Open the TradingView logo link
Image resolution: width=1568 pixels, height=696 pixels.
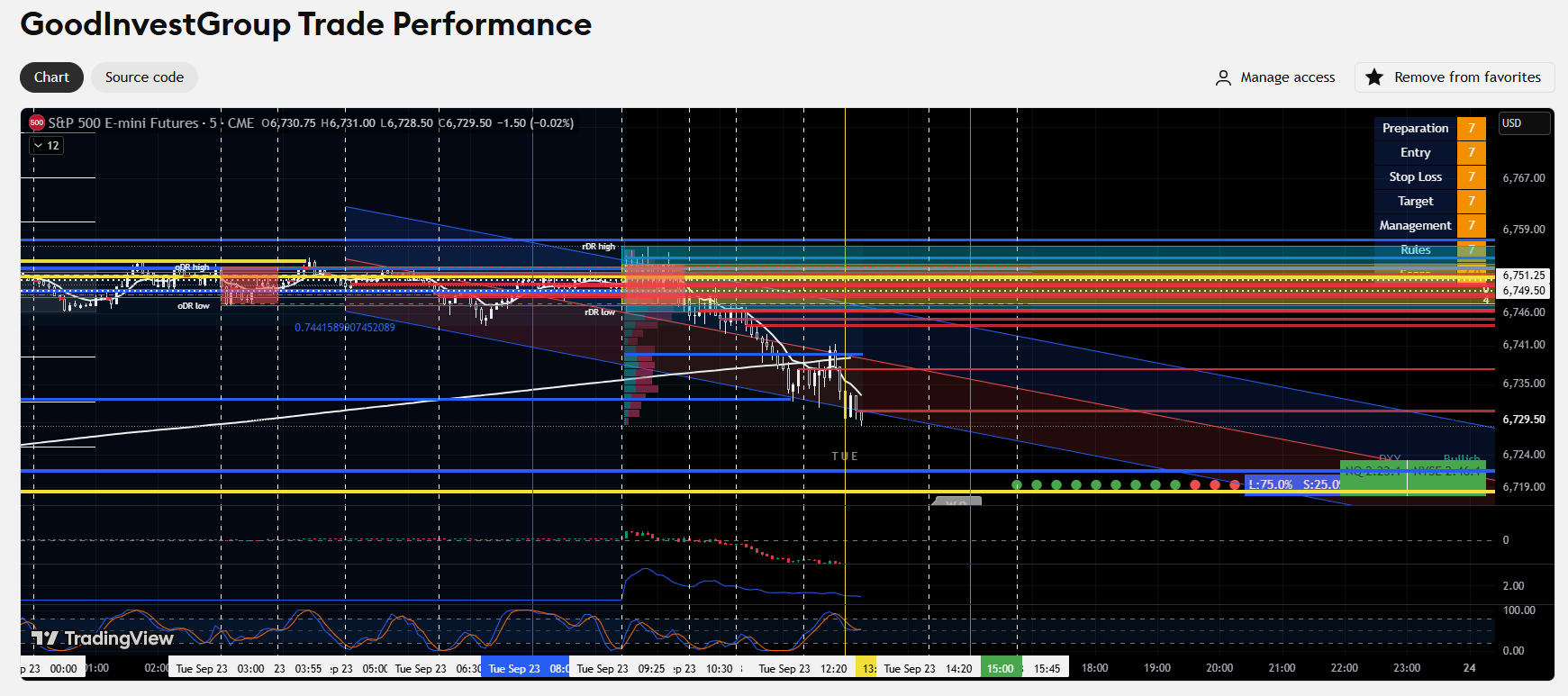102,638
